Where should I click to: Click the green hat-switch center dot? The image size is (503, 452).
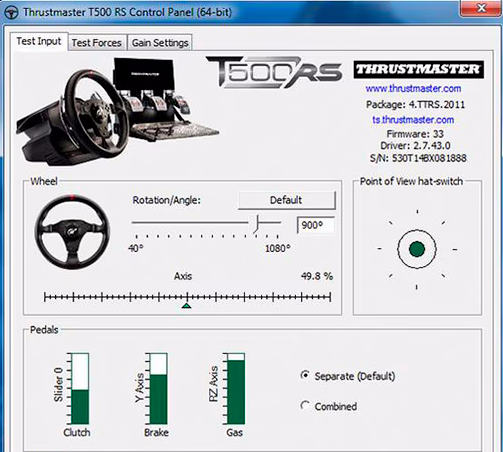pyautogui.click(x=417, y=249)
